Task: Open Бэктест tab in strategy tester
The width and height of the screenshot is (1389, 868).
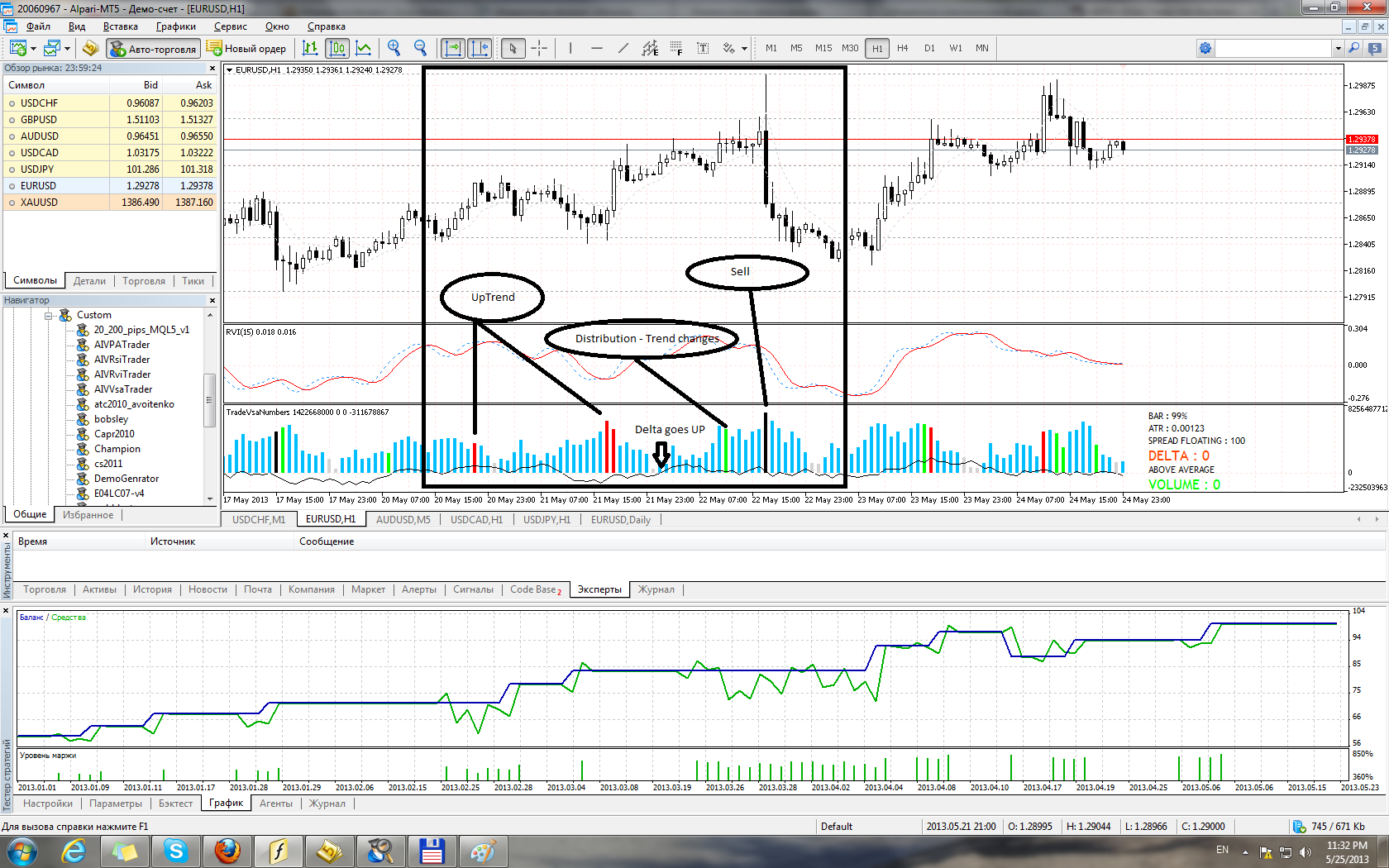Action: (x=175, y=804)
